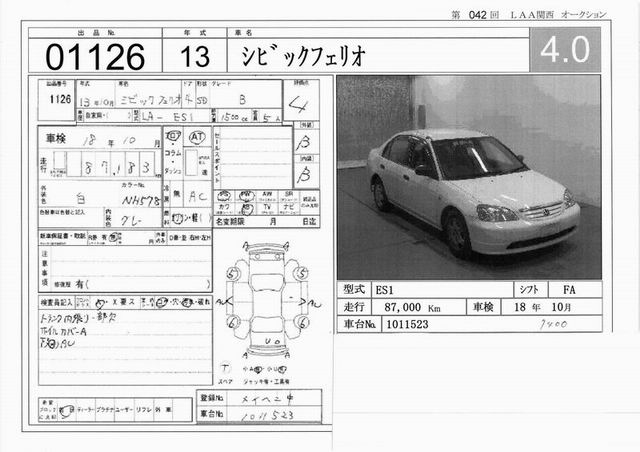Click the handwritten note ホイルカバーA
Screen dimensions: 640x452
[63, 331]
